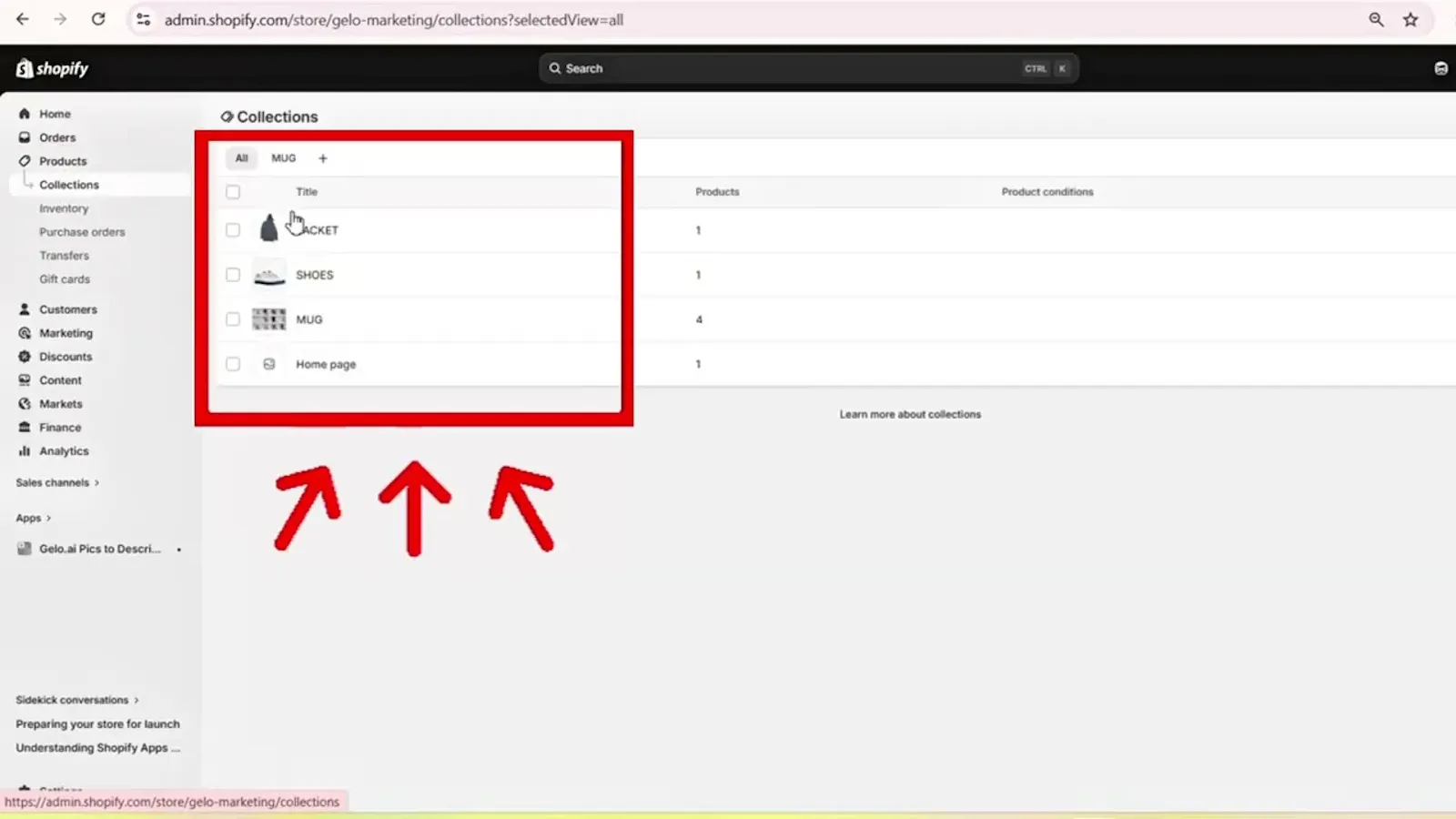Expand Sidekick conversations section
The width and height of the screenshot is (1456, 819).
click(77, 700)
